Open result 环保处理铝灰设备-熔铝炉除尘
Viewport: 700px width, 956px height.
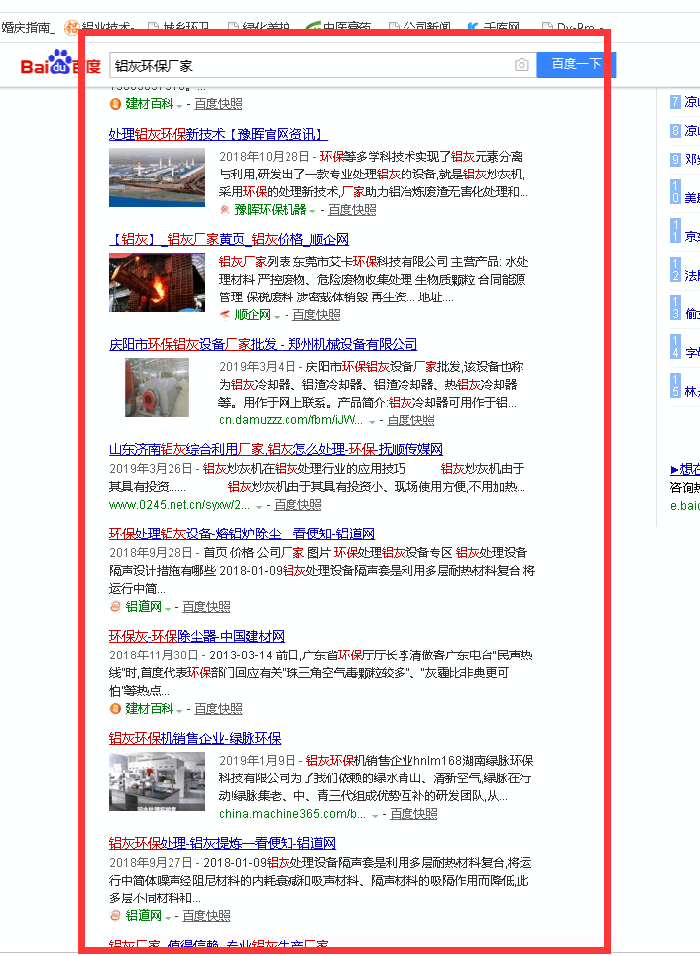241,533
